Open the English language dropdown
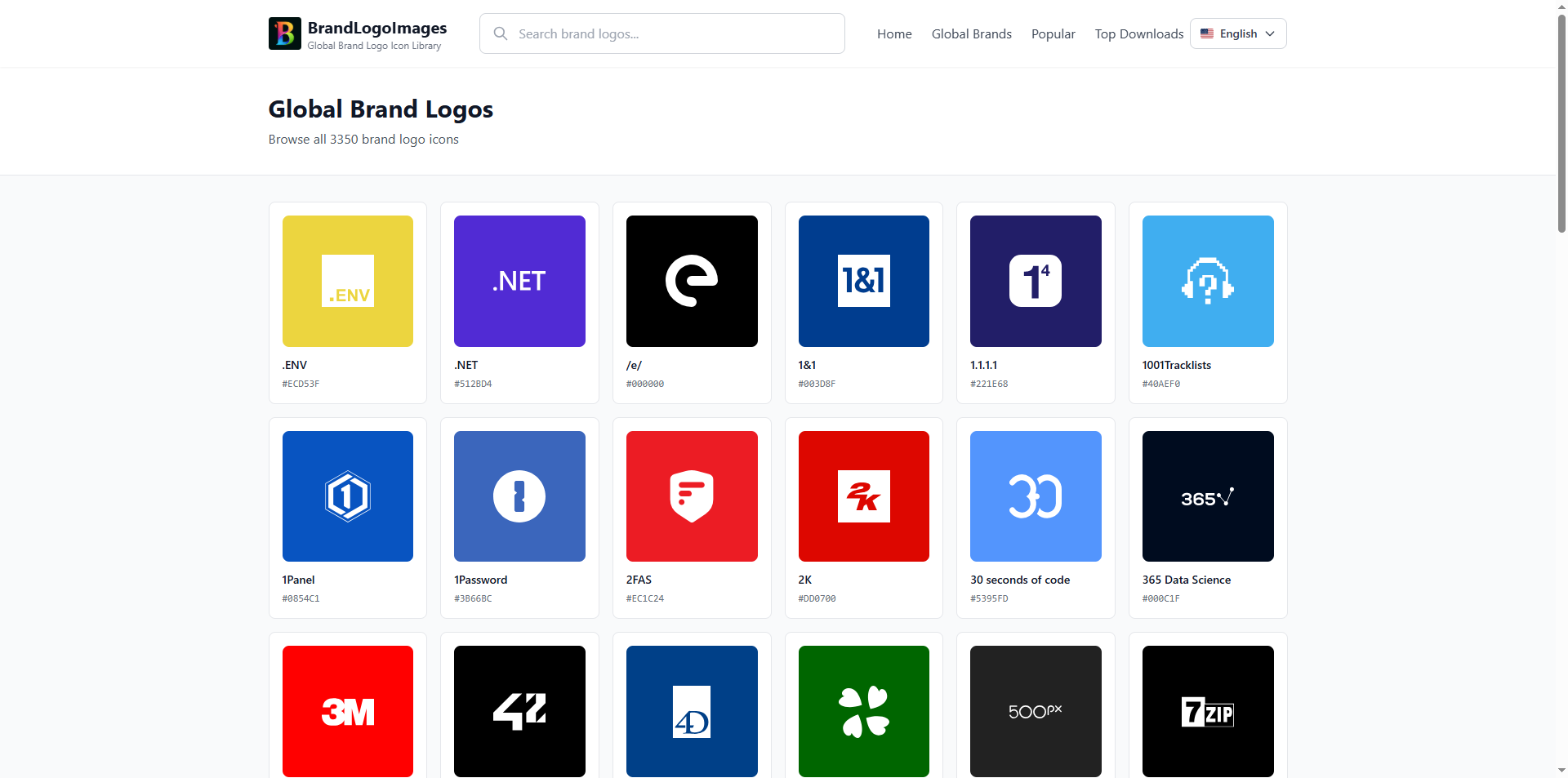1568x778 pixels. click(x=1237, y=33)
